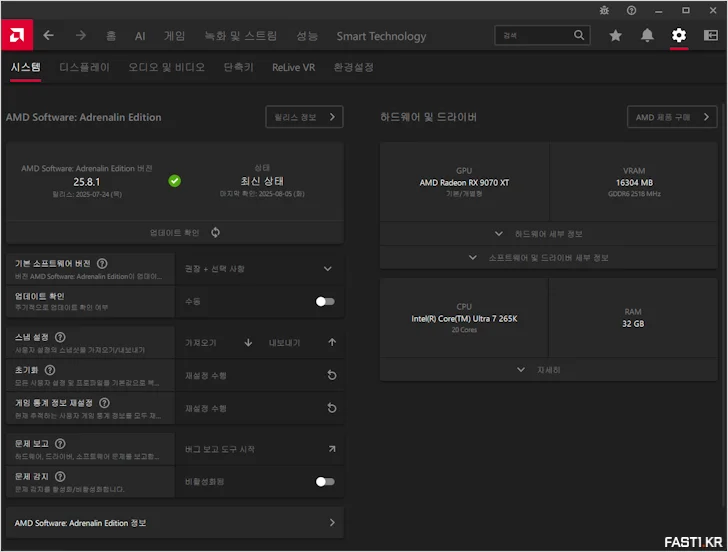Click the AMD logo icon
This screenshot has width=728, height=552.
pos(17,35)
